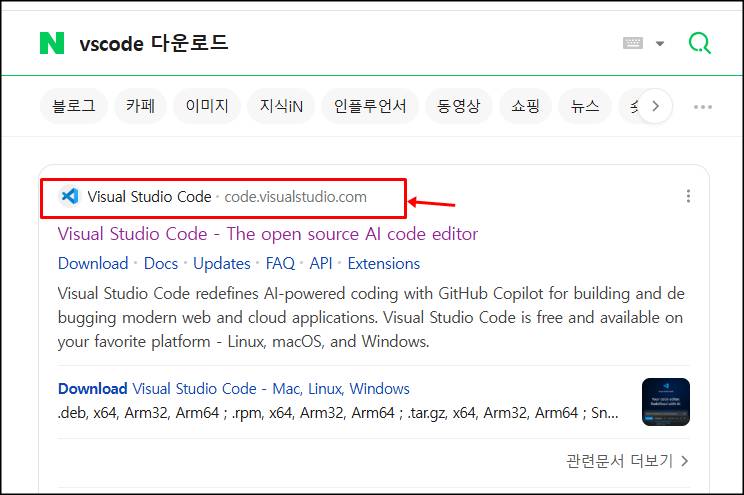Open the Docs sub-link
The image size is (744, 495).
coord(161,263)
